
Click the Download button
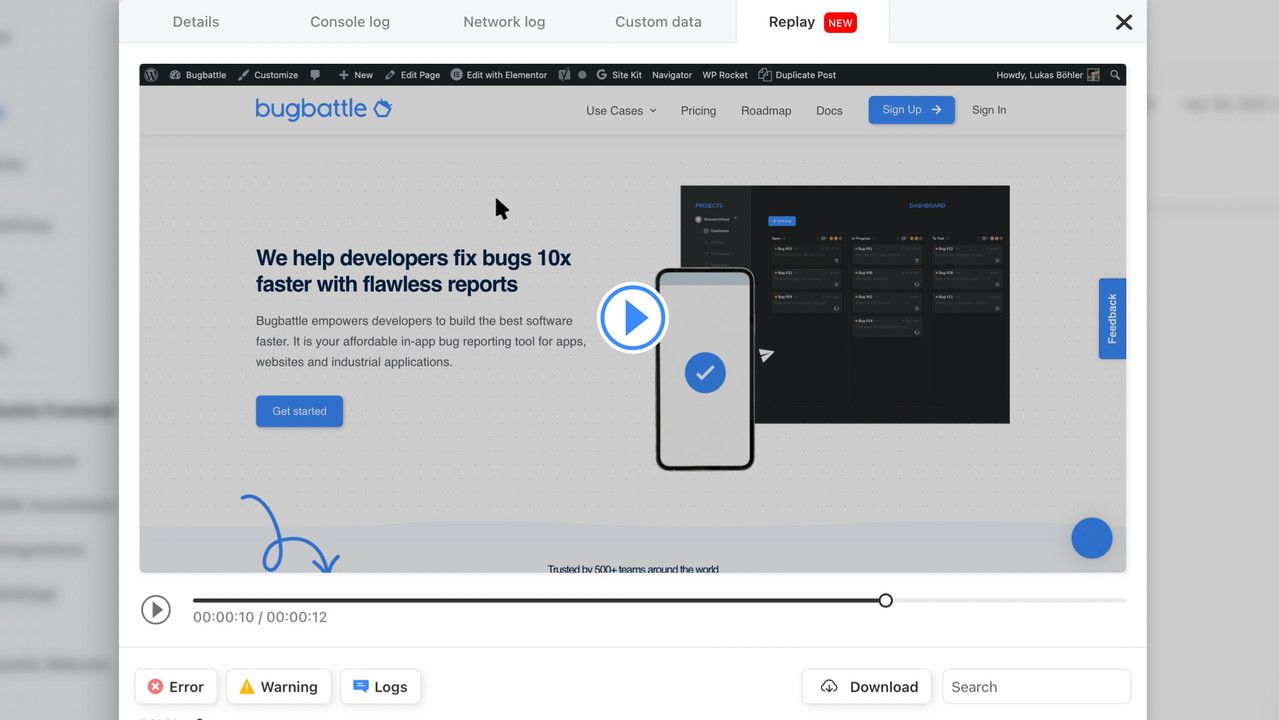coord(867,687)
